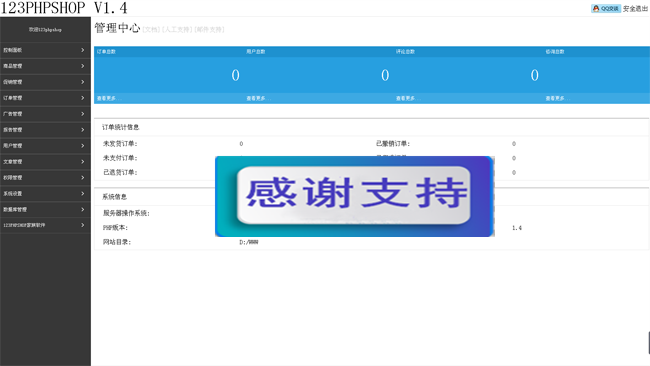Image resolution: width=650 pixels, height=366 pixels.
Task: Click the 已撤销订单 label
Action: (393, 144)
